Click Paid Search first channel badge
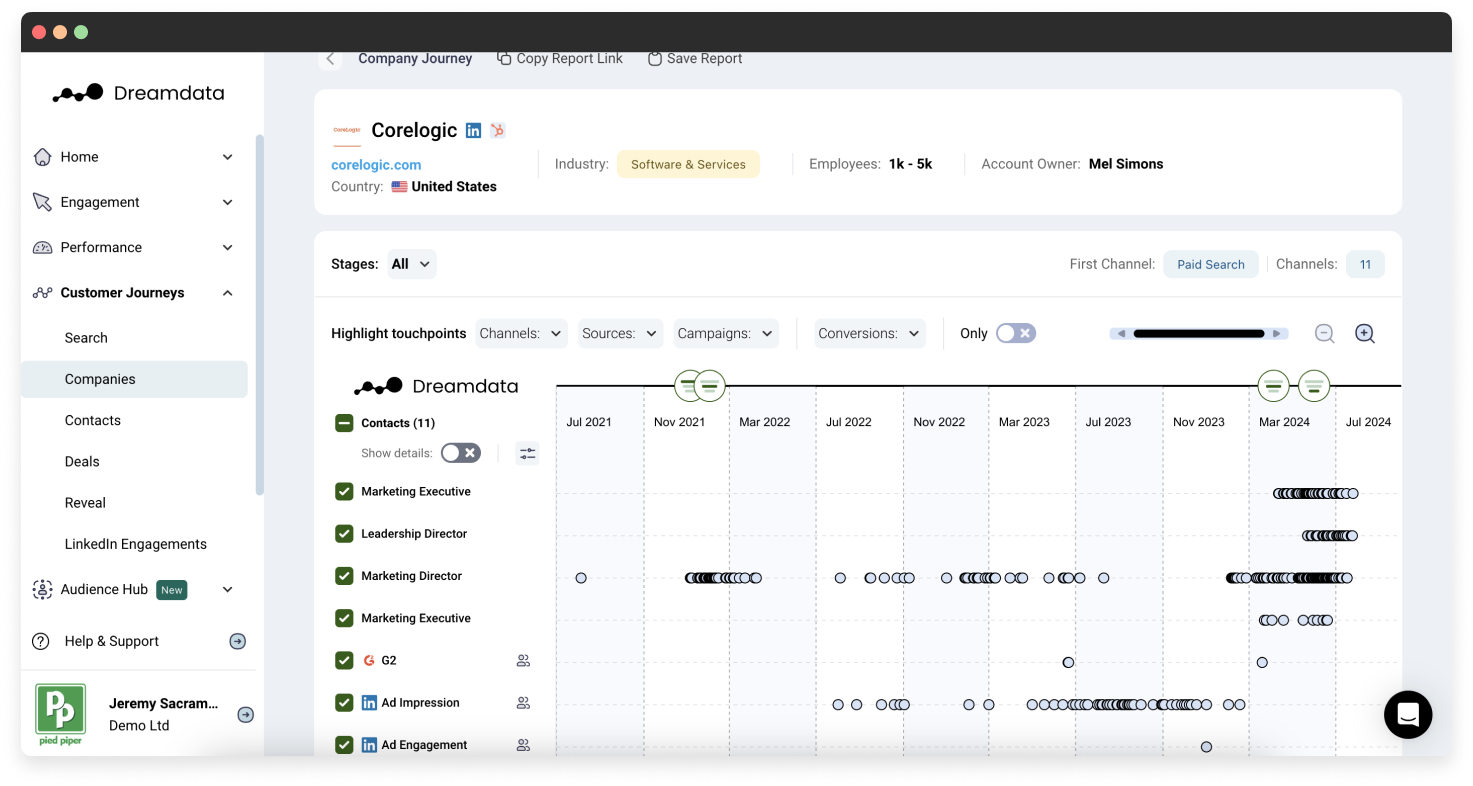1473x786 pixels. (x=1211, y=264)
